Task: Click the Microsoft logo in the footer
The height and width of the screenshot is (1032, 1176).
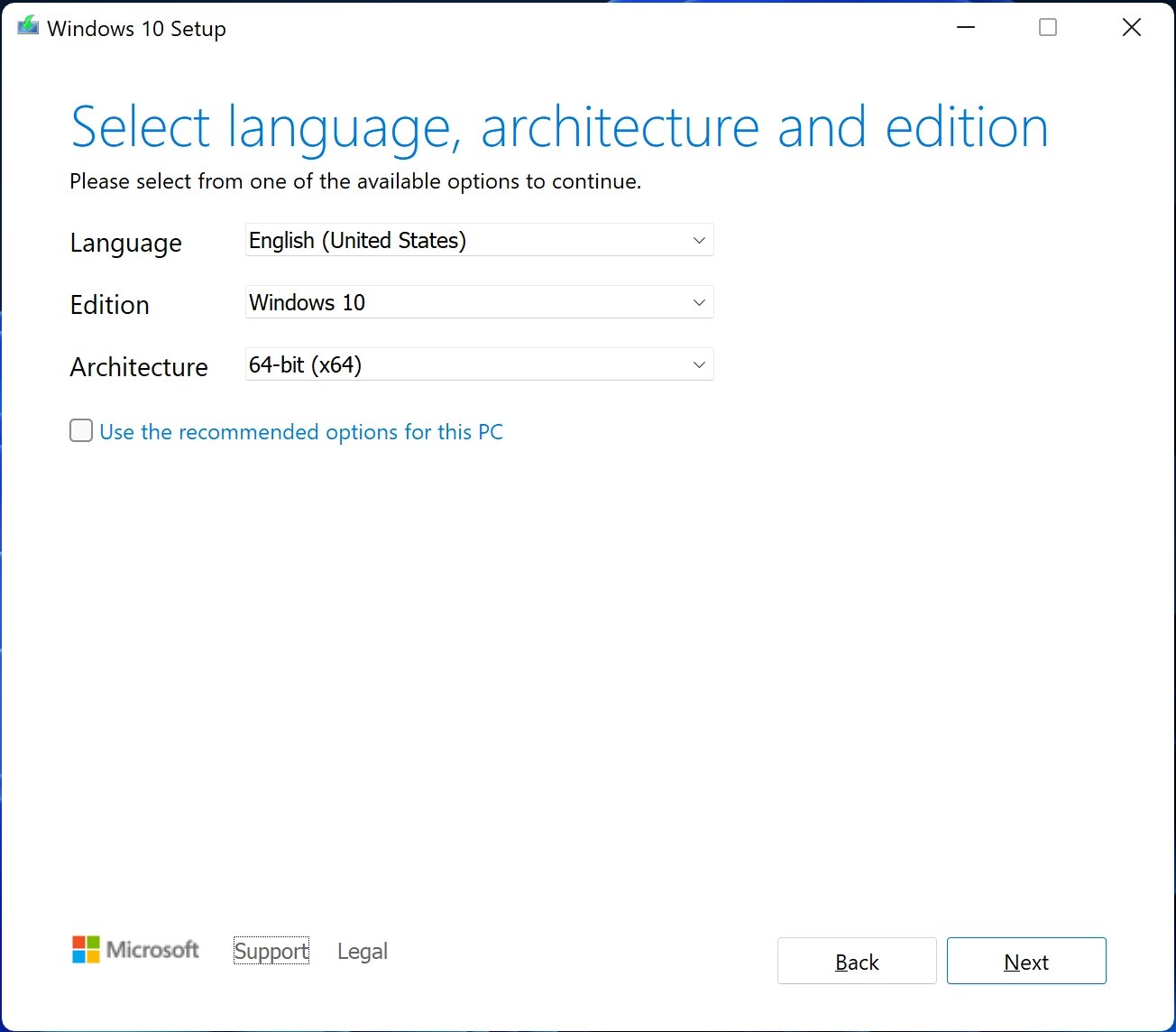Action: click(x=134, y=949)
